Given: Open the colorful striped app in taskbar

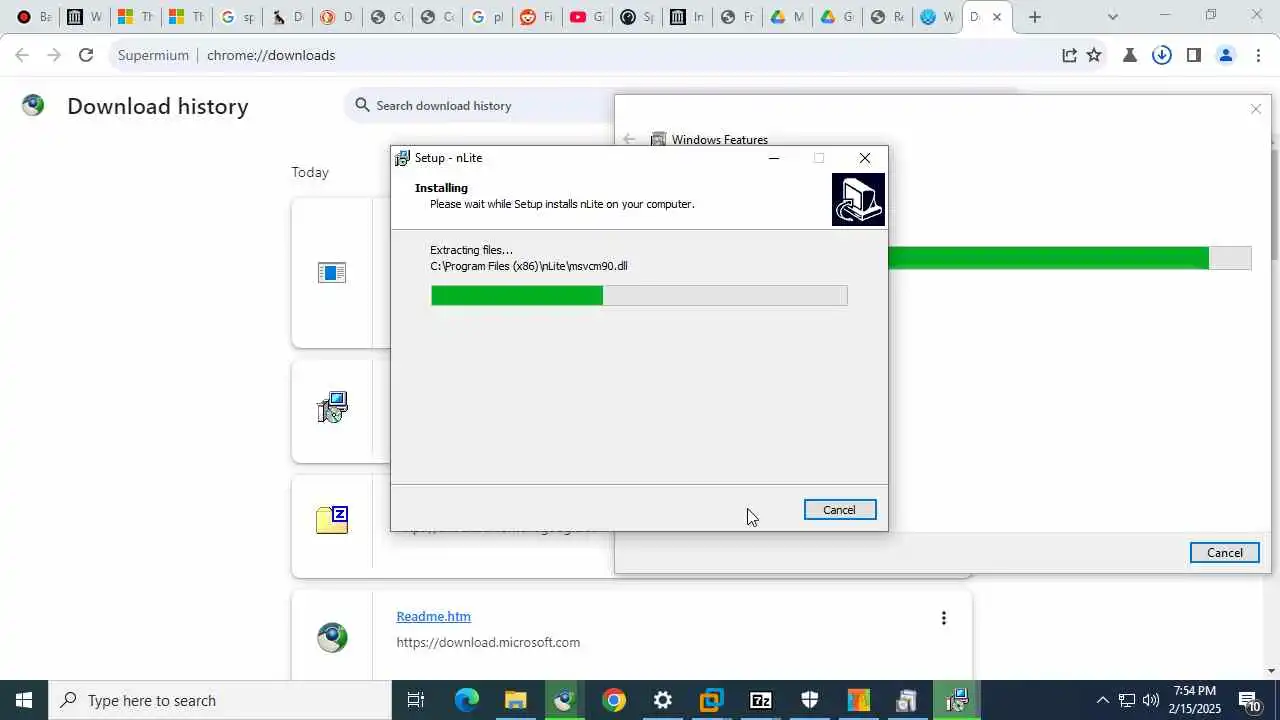Looking at the screenshot, I should click(x=859, y=700).
